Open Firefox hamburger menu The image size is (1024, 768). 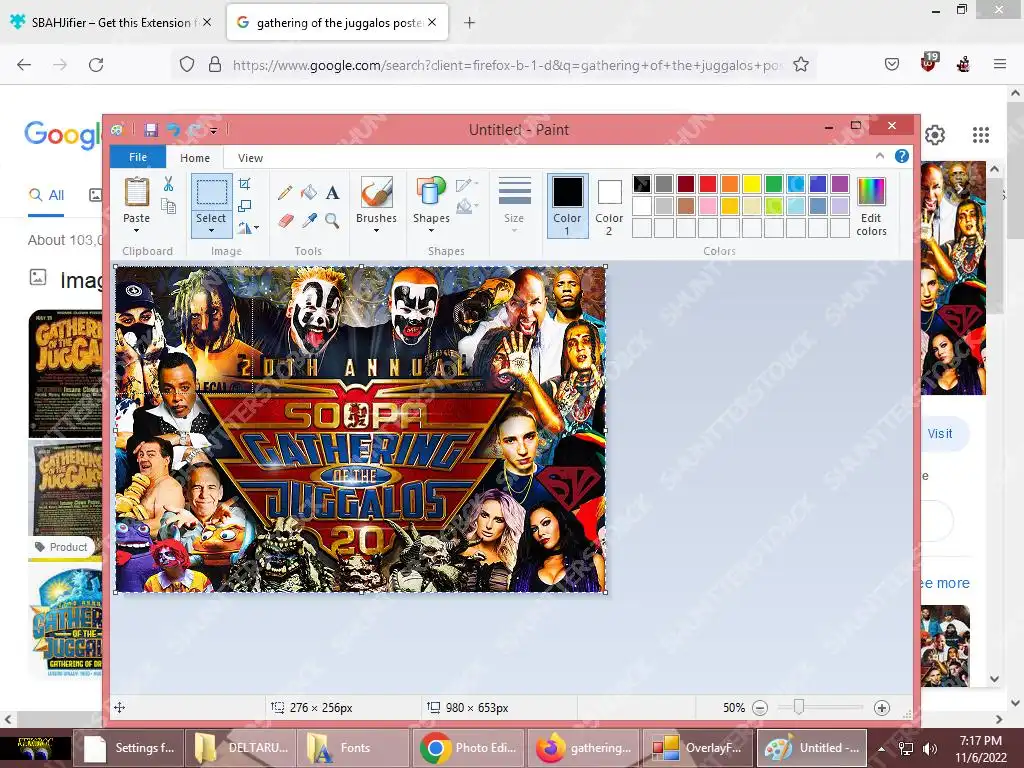click(x=999, y=64)
